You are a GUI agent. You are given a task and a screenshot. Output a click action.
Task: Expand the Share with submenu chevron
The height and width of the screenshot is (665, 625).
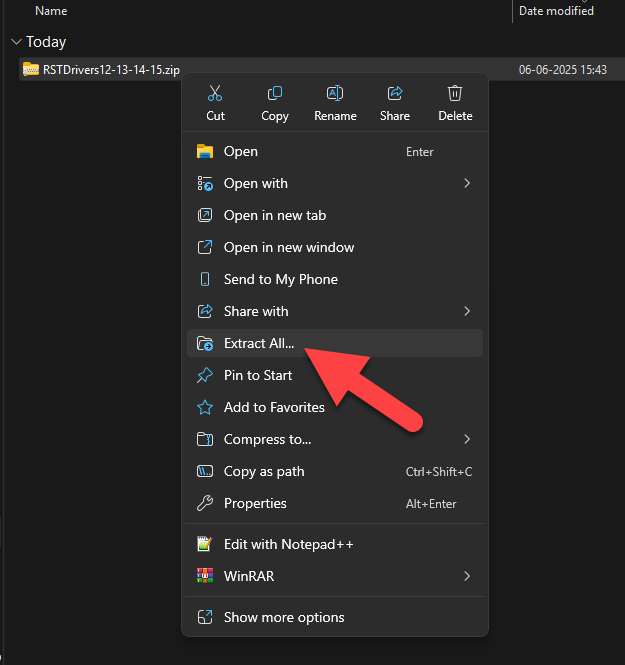coord(467,311)
